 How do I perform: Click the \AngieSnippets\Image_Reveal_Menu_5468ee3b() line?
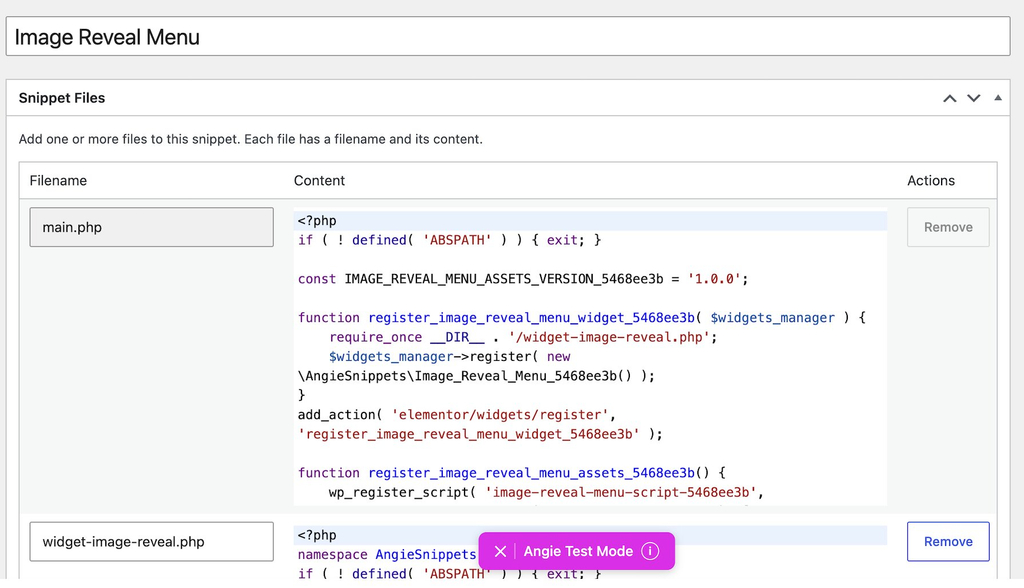tap(476, 376)
